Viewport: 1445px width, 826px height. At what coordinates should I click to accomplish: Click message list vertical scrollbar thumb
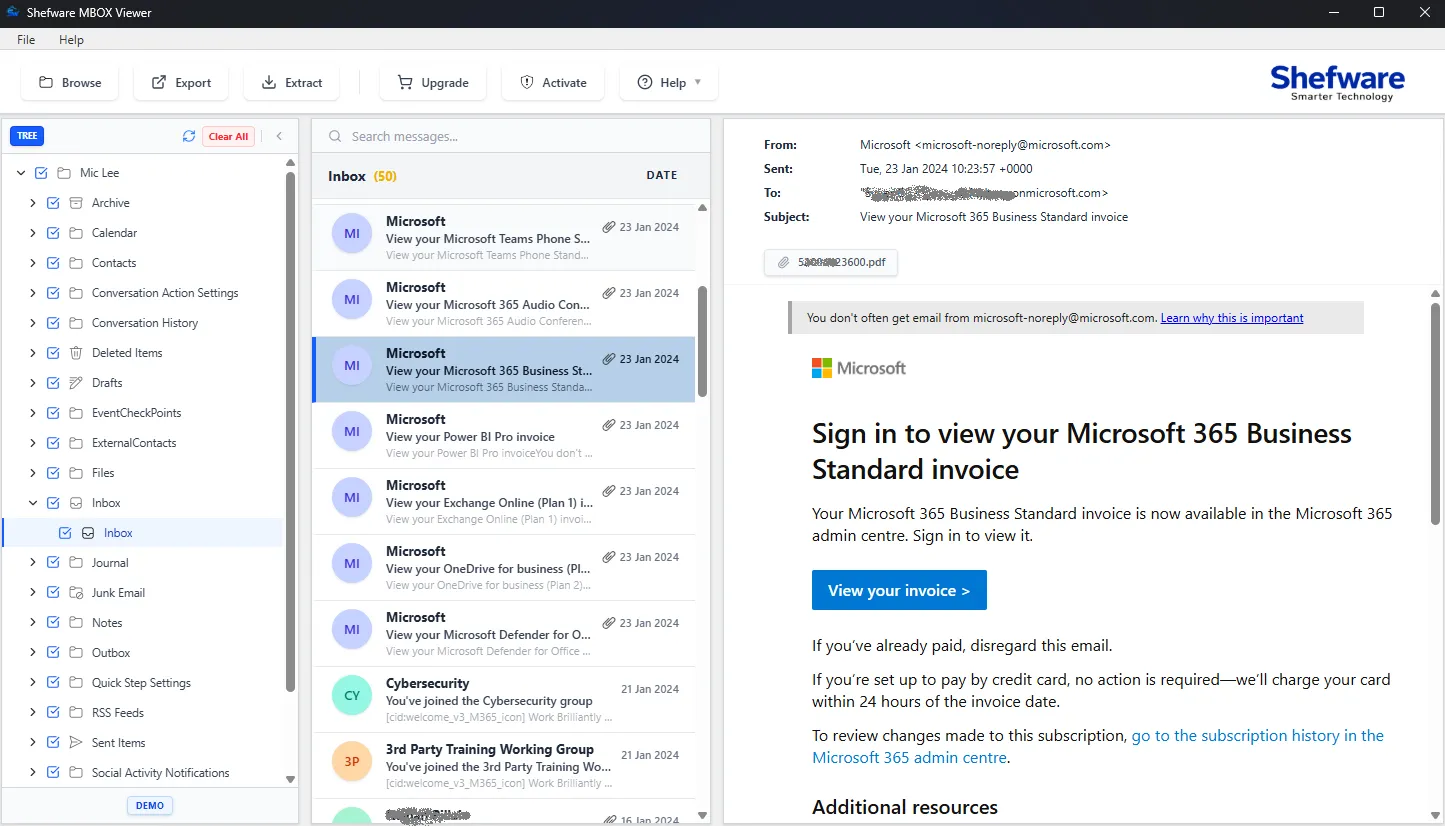703,341
